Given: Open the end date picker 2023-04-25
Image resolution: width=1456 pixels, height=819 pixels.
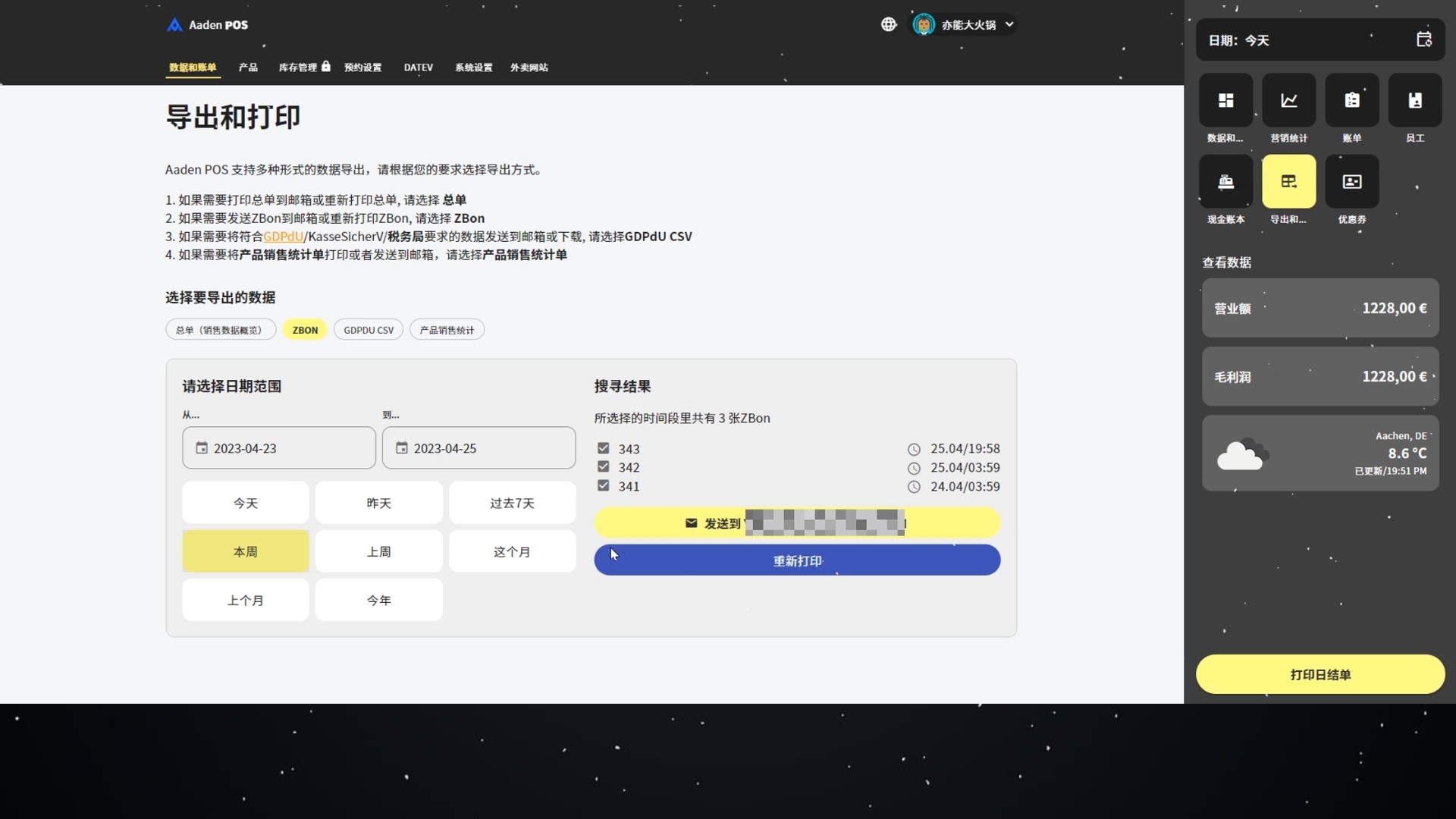Looking at the screenshot, I should pyautogui.click(x=479, y=448).
